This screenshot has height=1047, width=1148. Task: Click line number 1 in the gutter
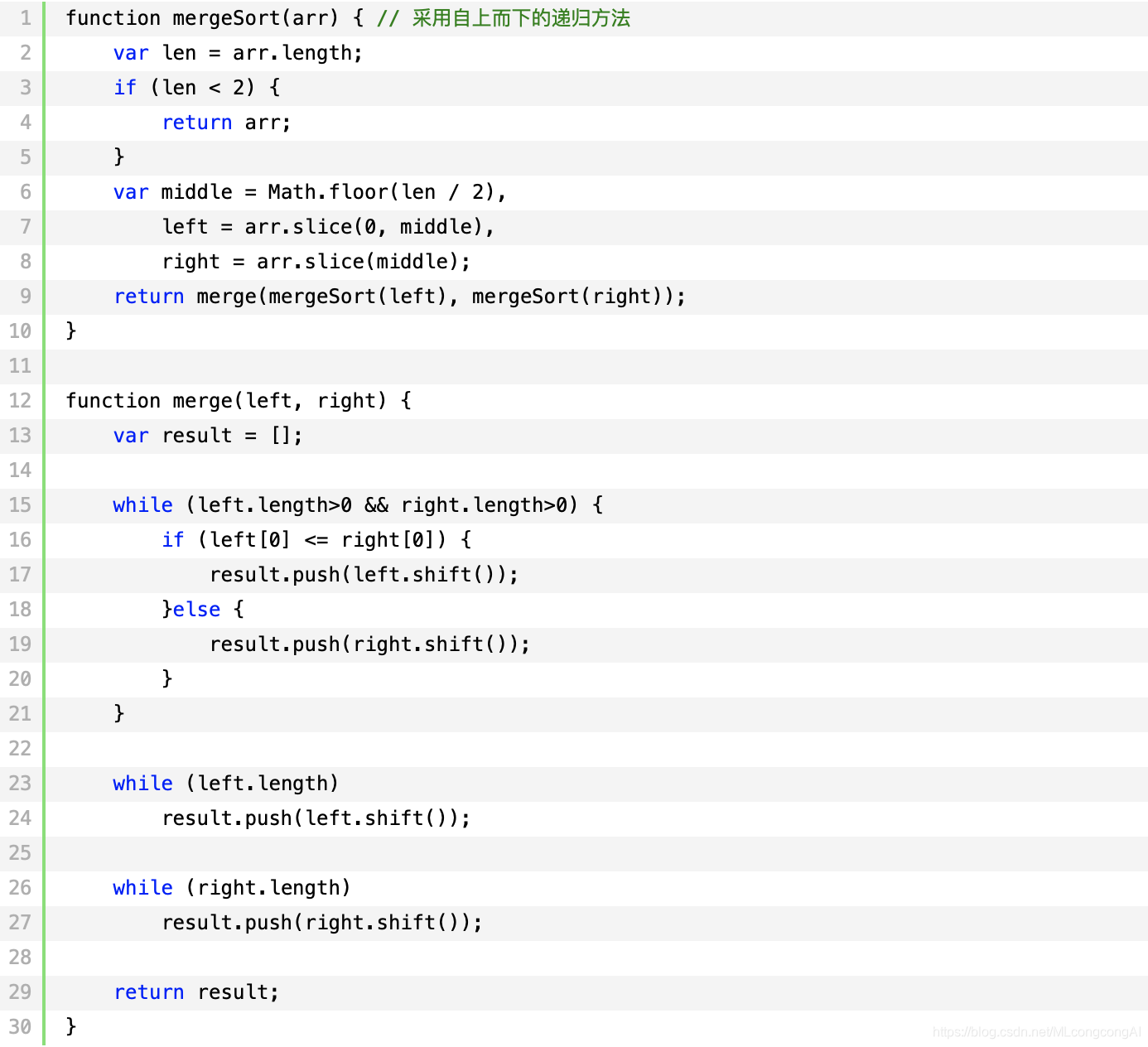pyautogui.click(x=25, y=18)
